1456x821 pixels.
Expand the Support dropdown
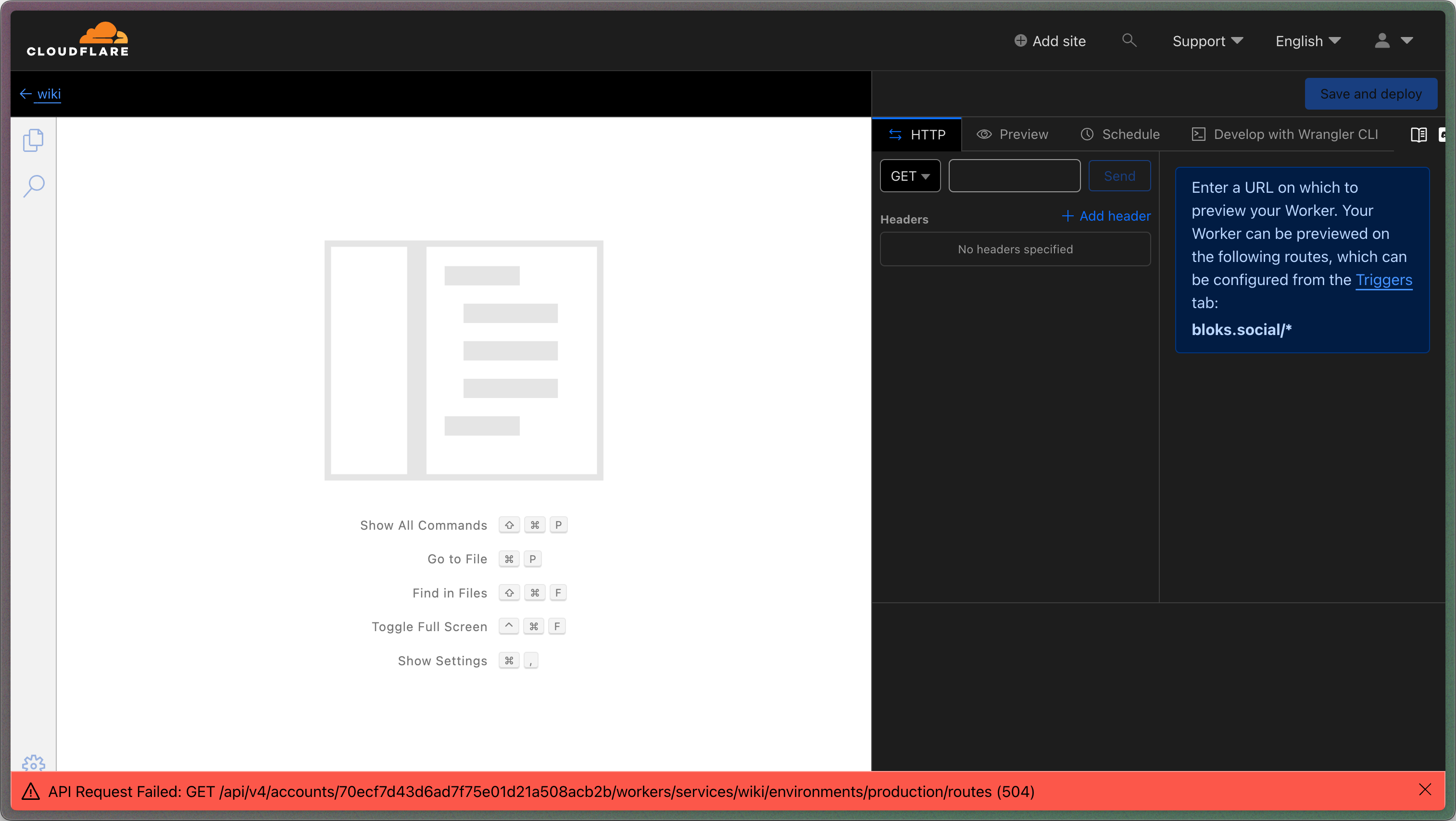coord(1207,41)
